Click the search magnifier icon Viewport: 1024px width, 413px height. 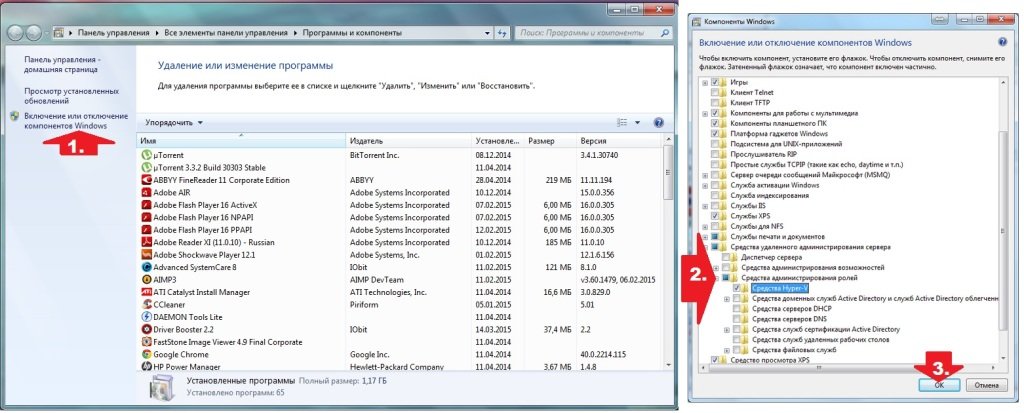(665, 32)
